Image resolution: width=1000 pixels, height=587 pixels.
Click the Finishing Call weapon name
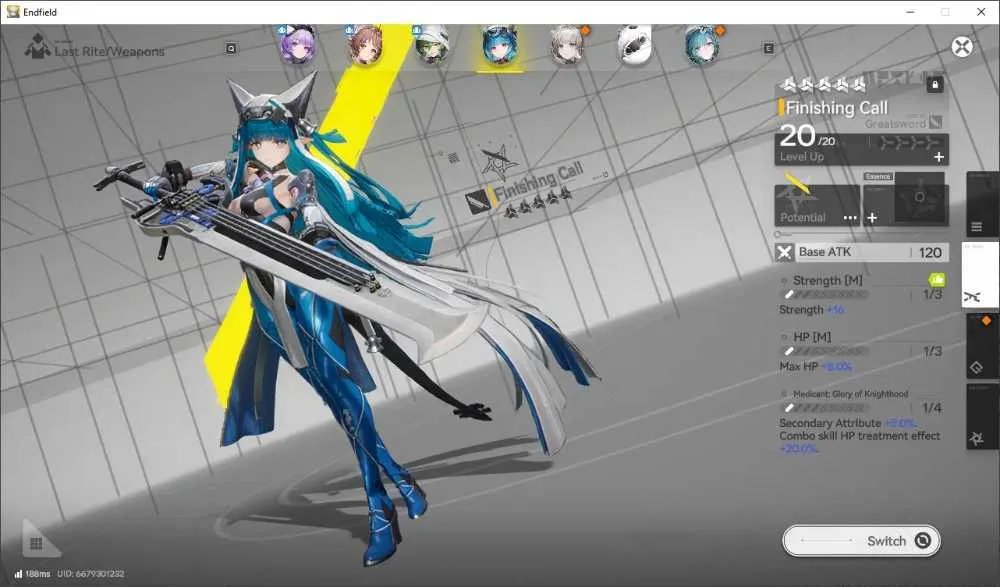point(837,108)
